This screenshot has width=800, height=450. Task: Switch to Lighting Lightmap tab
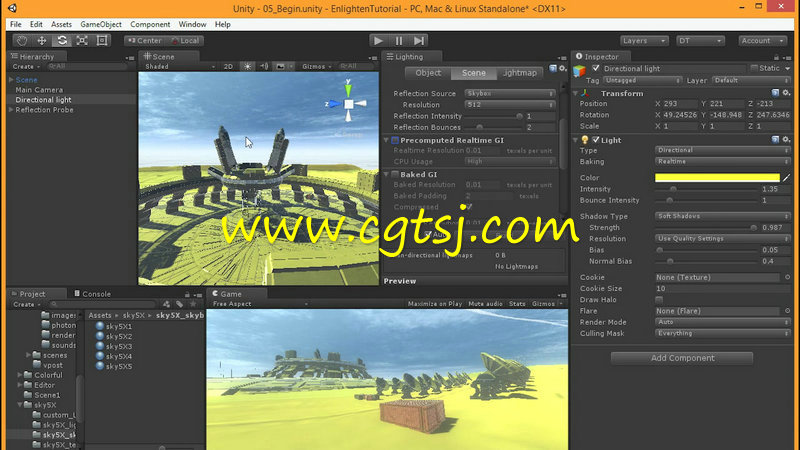519,73
